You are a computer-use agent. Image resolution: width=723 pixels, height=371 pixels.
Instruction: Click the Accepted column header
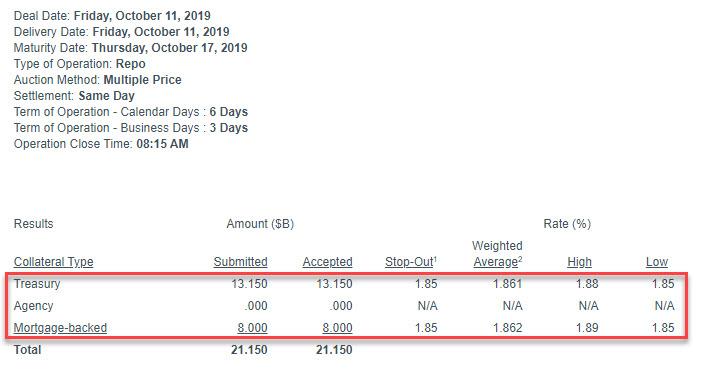tap(327, 262)
